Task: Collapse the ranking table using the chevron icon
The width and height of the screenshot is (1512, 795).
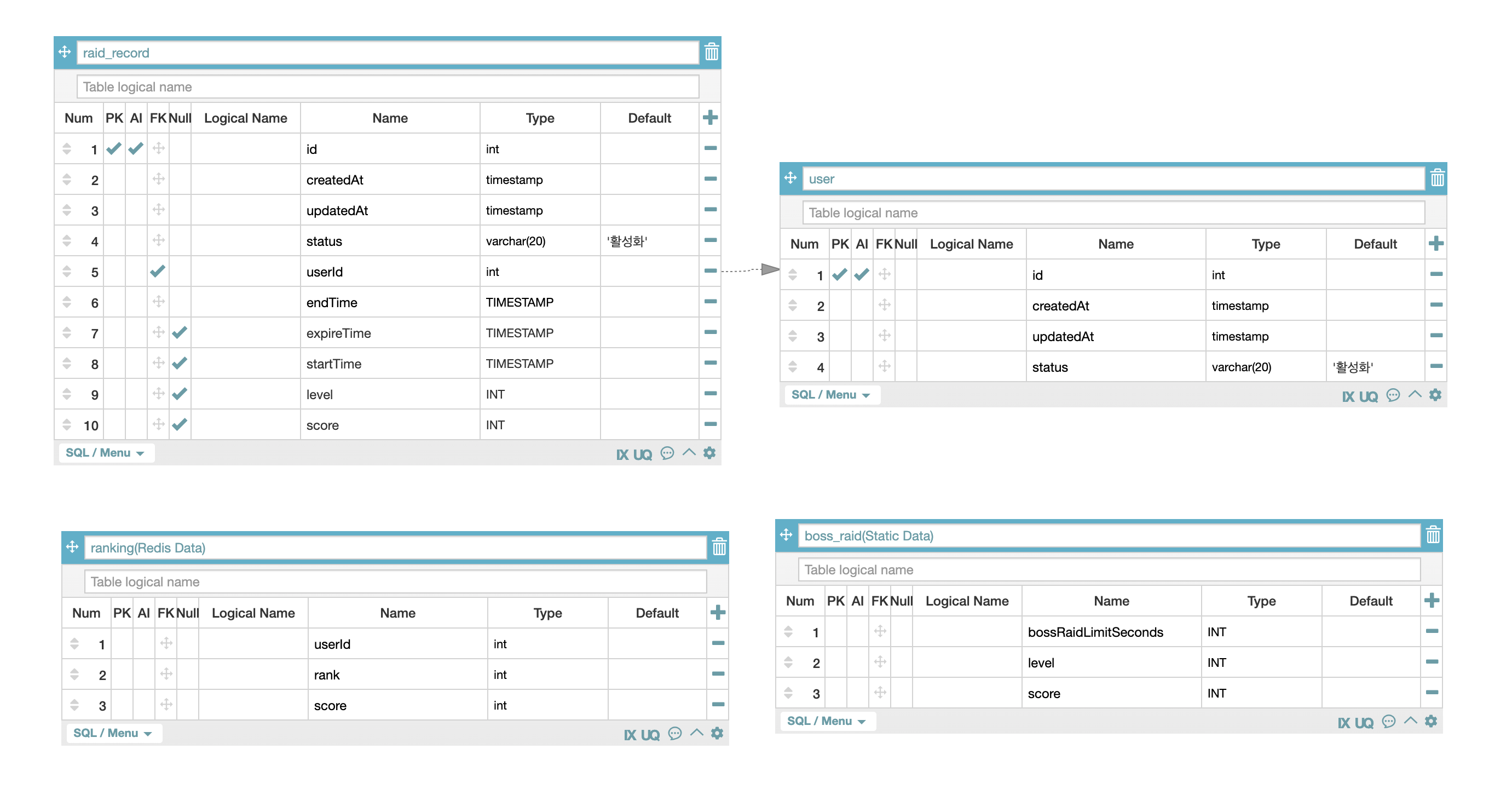Action: (697, 733)
